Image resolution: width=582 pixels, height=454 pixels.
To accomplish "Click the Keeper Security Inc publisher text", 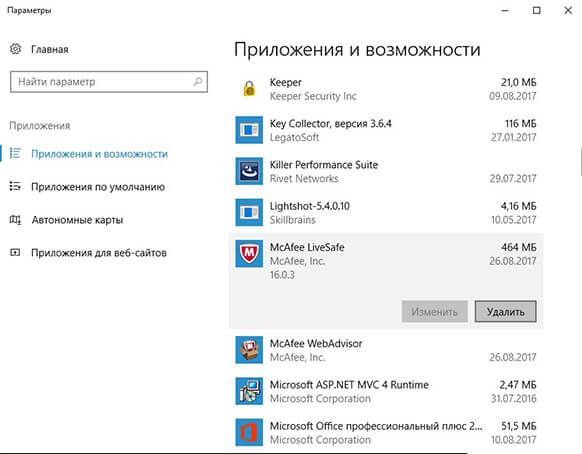I will [313, 96].
